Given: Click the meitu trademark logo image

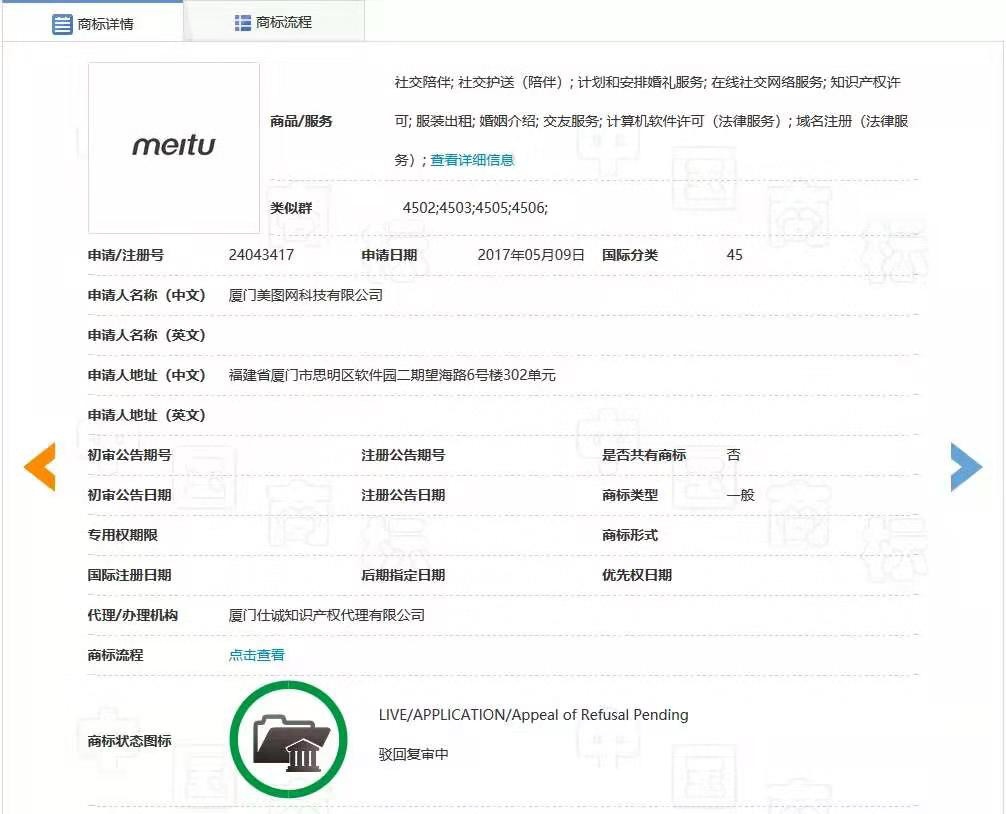Looking at the screenshot, I should (172, 146).
